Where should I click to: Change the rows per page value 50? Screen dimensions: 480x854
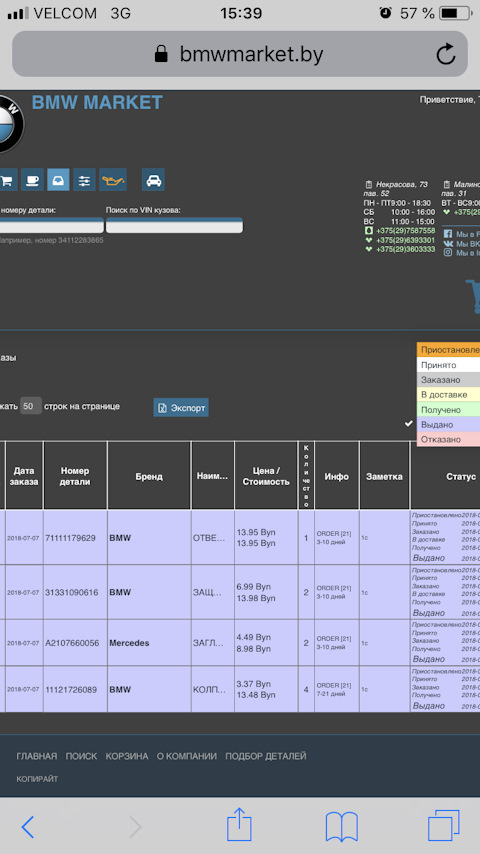(x=31, y=406)
